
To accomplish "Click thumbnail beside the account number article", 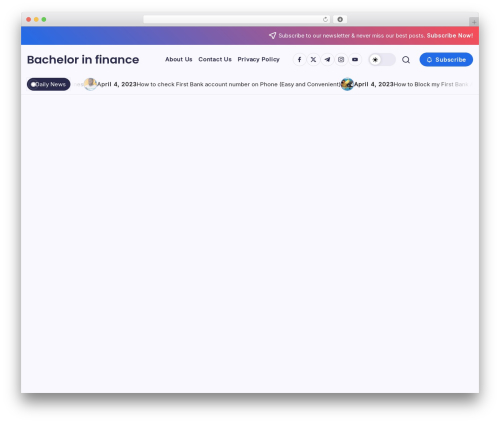I will point(90,84).
